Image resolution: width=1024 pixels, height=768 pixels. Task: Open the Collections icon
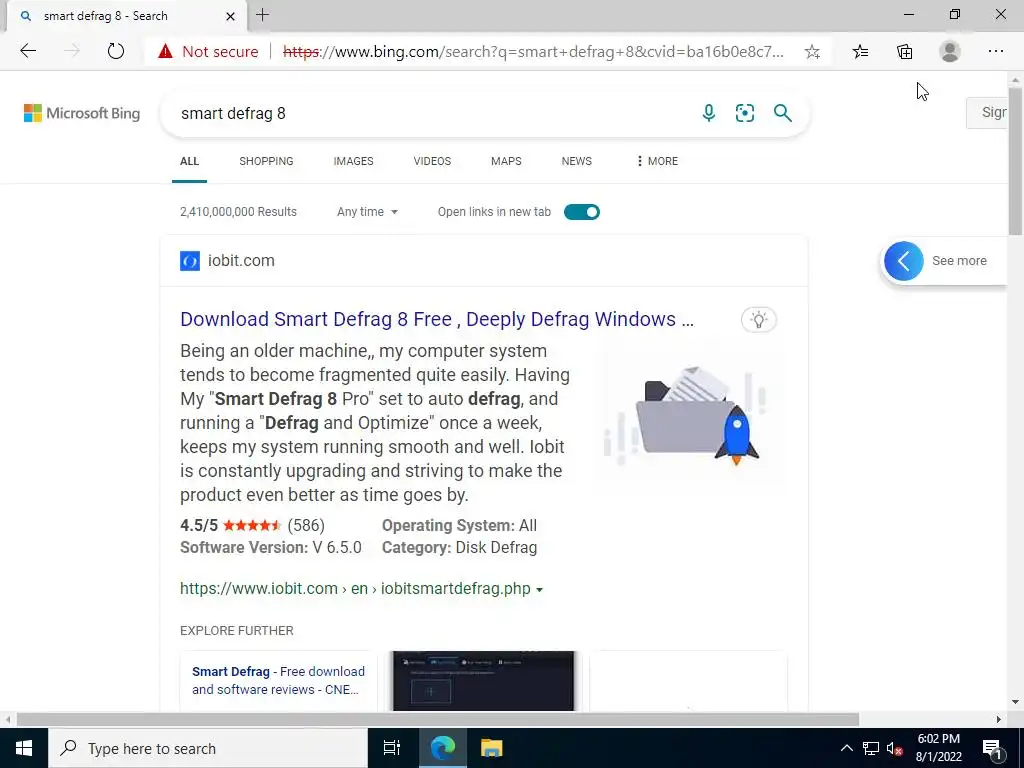(x=904, y=52)
